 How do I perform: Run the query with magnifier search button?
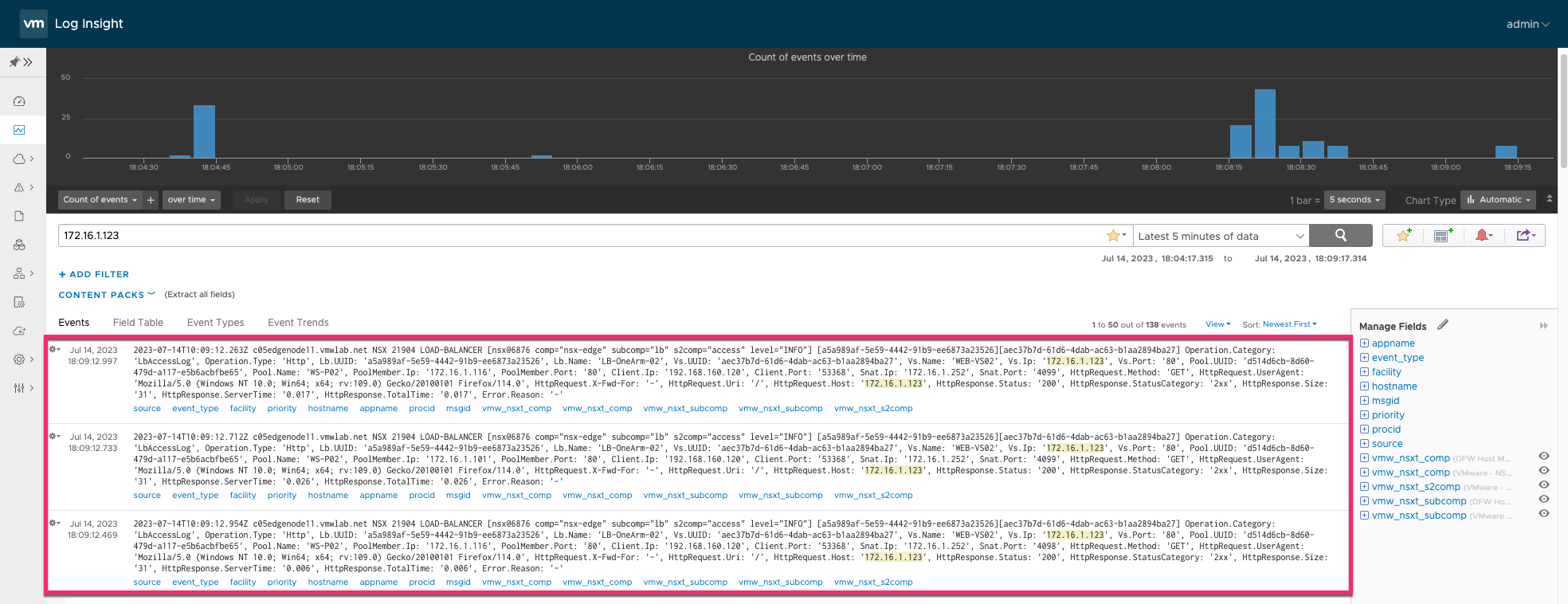click(x=1340, y=235)
